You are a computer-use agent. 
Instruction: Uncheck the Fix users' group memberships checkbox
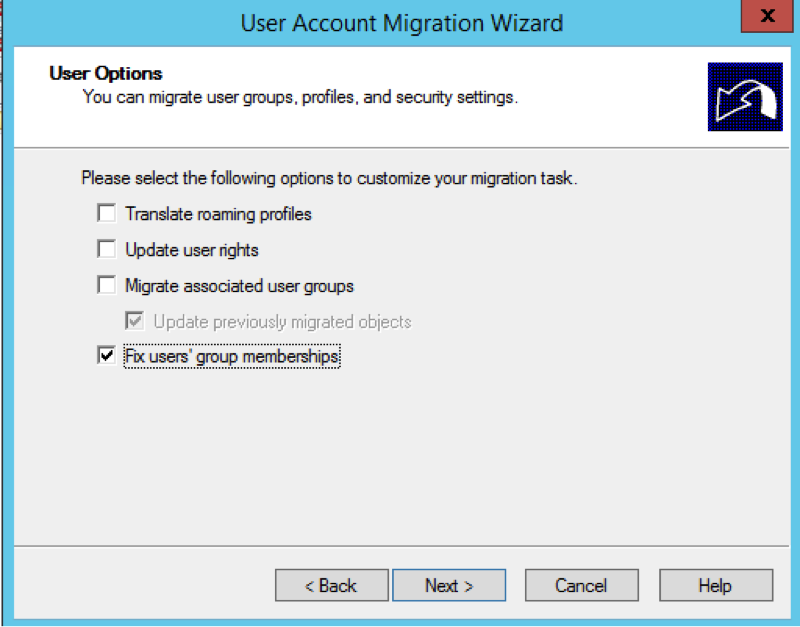click(x=106, y=356)
